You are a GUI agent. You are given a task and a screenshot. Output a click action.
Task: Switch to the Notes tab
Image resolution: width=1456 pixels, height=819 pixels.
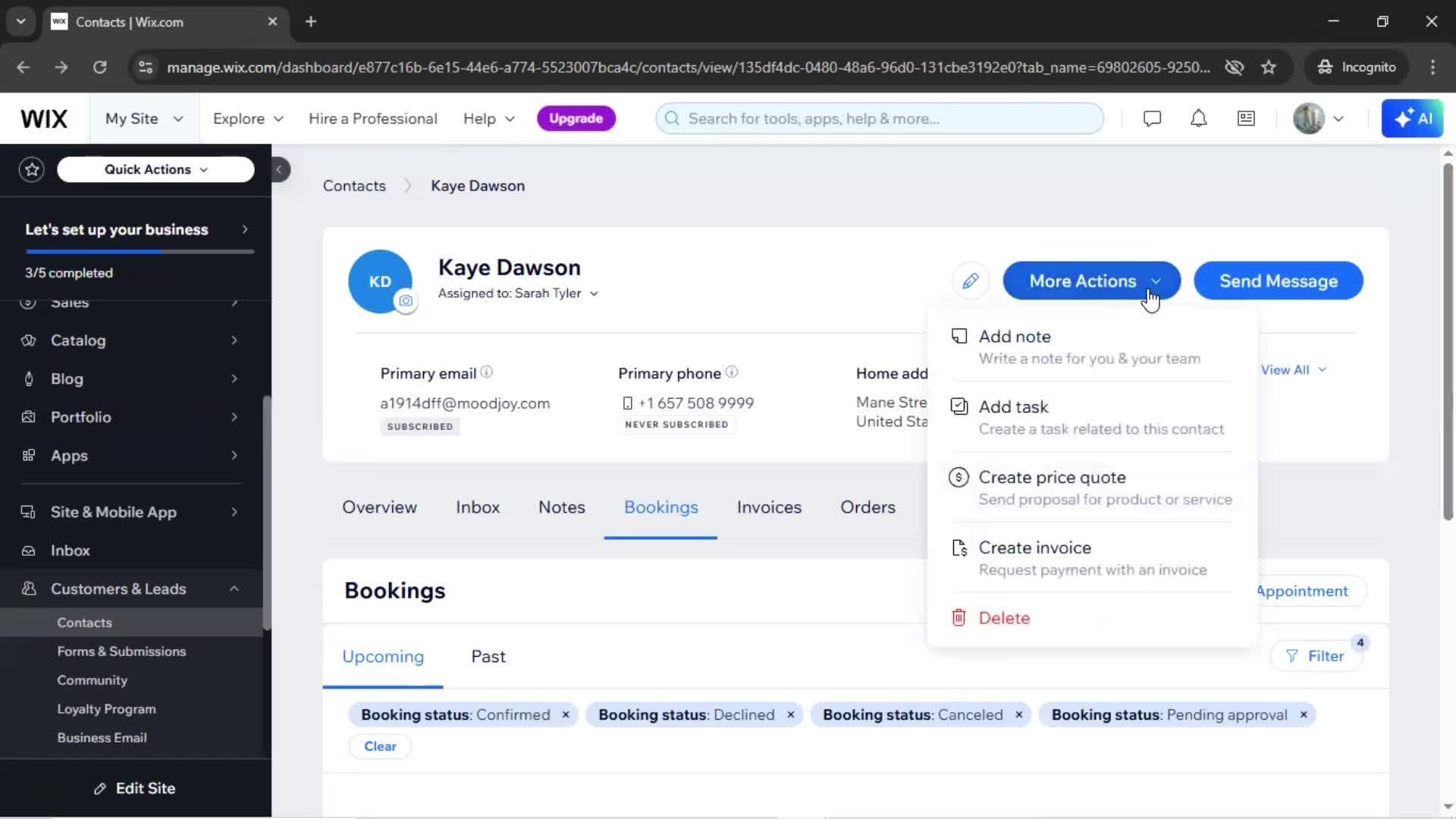pyautogui.click(x=562, y=507)
